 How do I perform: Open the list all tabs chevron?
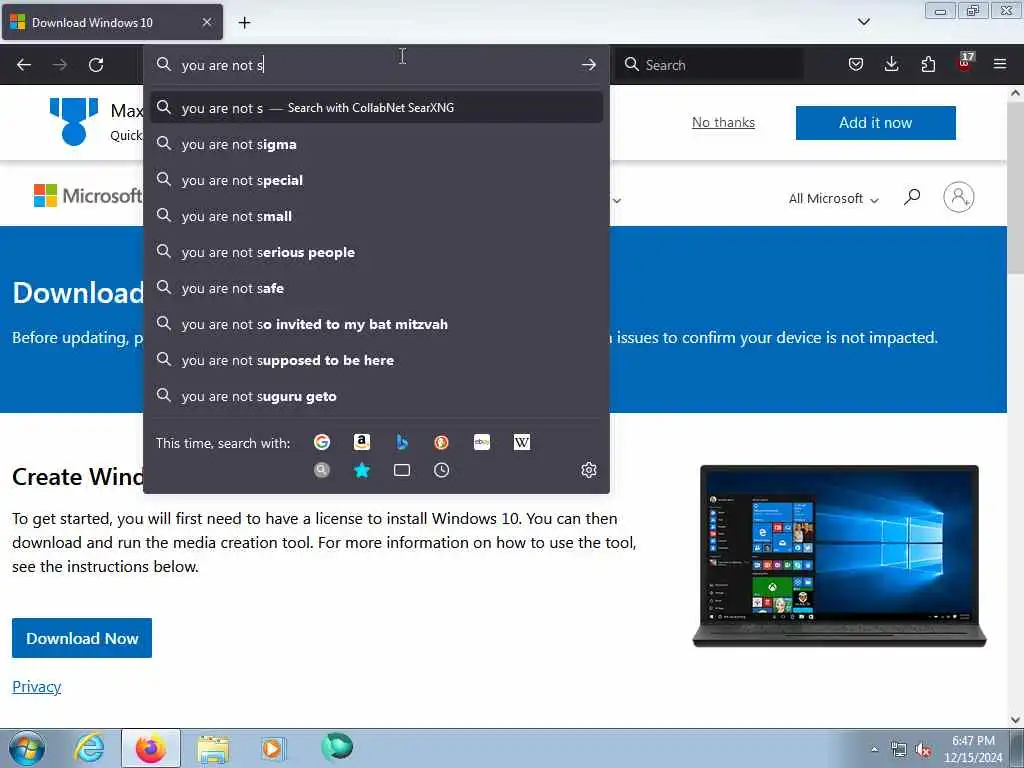[x=863, y=22]
